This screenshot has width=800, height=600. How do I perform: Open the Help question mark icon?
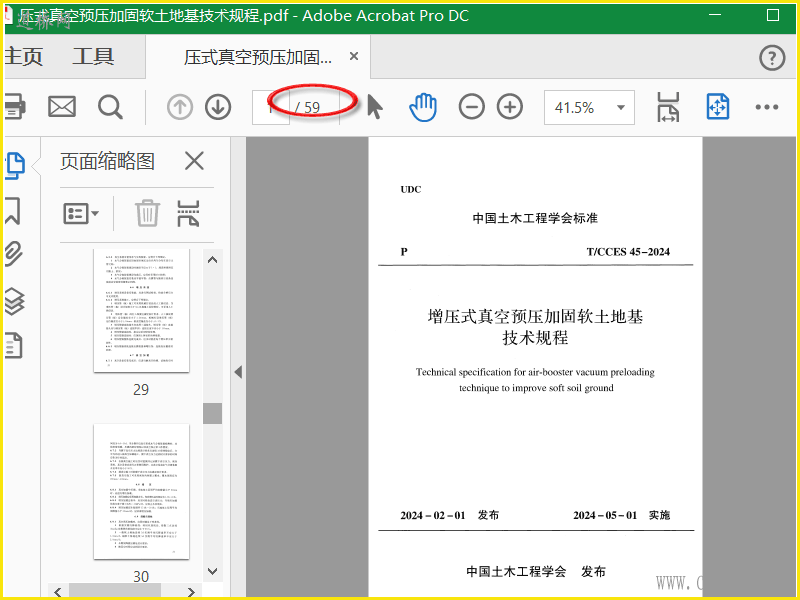[x=772, y=58]
